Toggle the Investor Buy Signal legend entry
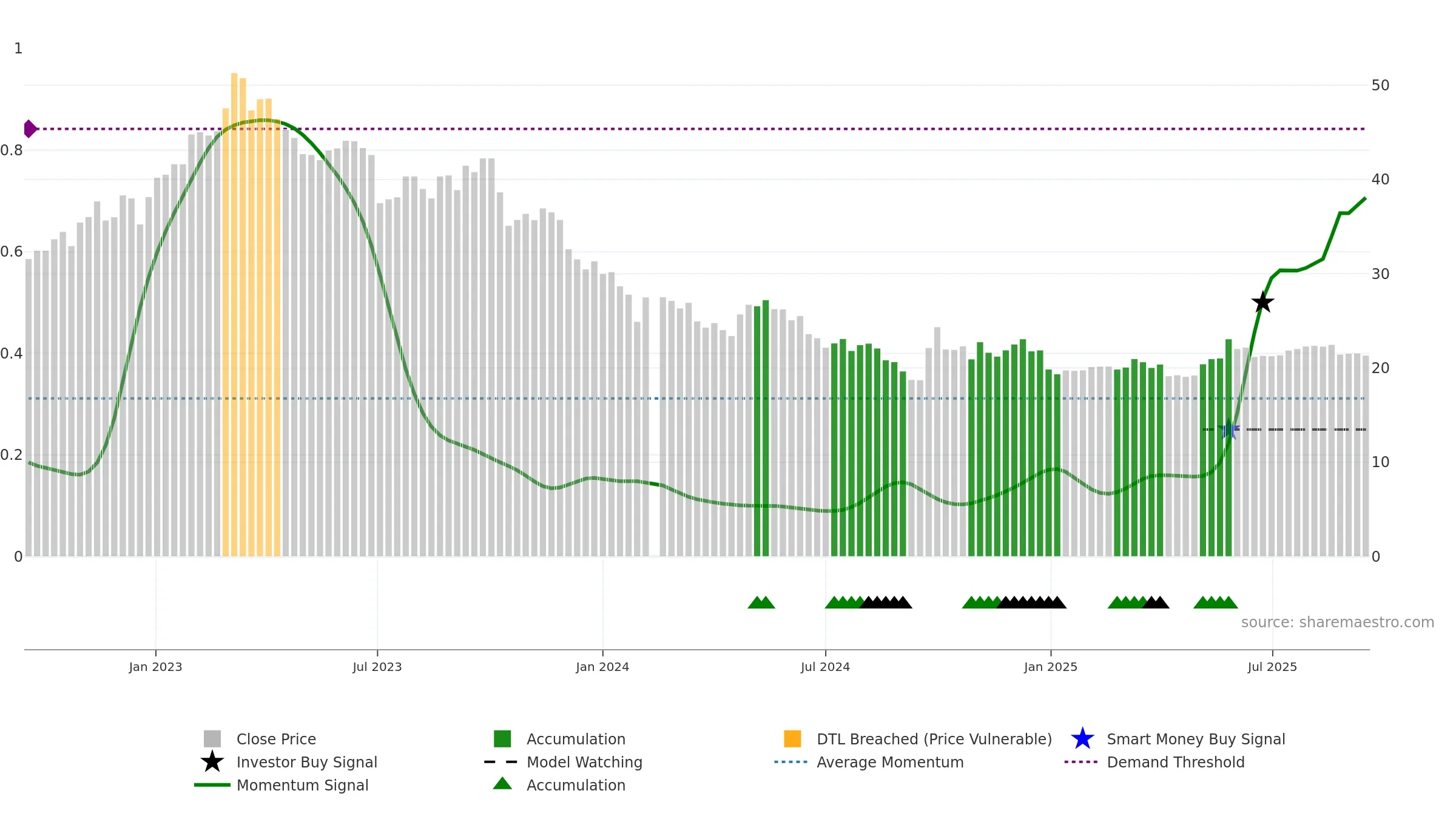The width and height of the screenshot is (1456, 819). 289,762
